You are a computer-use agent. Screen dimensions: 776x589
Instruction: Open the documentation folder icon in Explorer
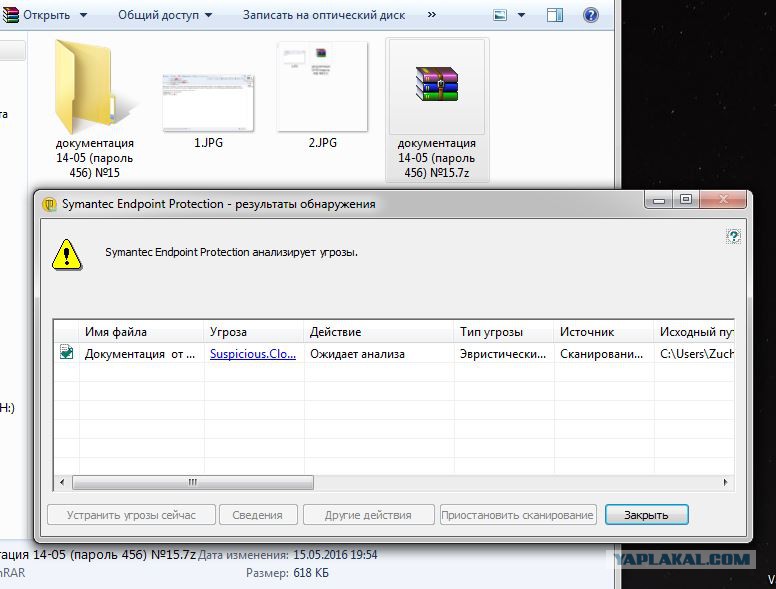point(94,87)
